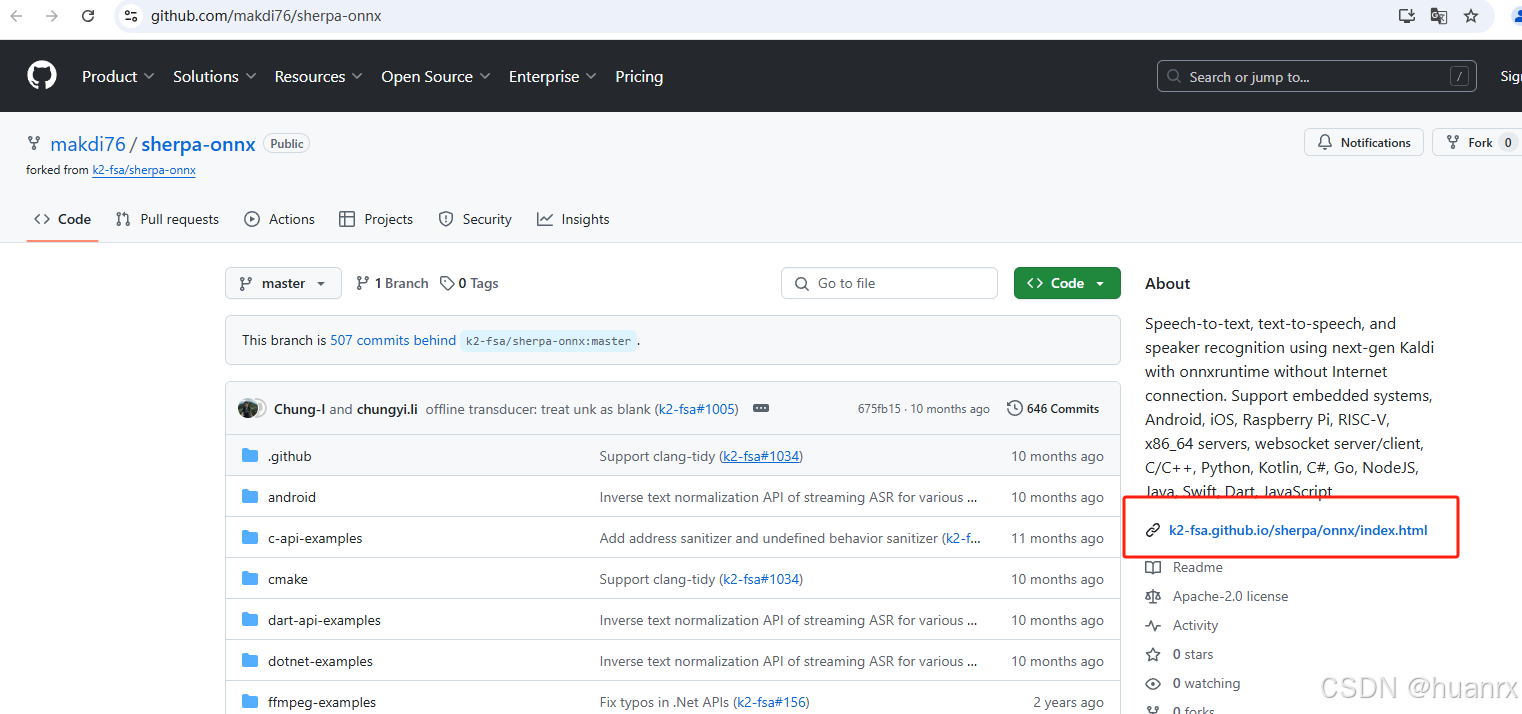The width and height of the screenshot is (1522, 714).
Task: Open Resources dropdown menu
Action: coord(319,76)
